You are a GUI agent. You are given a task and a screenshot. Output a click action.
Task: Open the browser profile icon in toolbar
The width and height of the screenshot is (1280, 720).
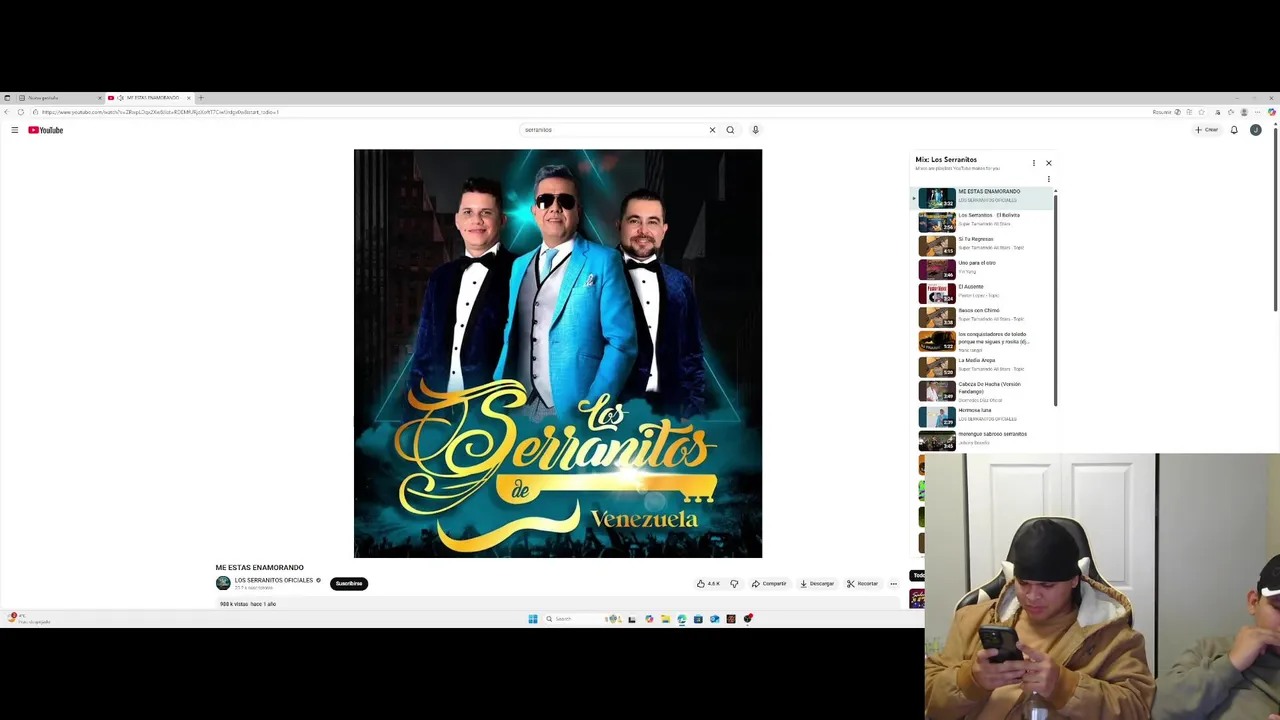pyautogui.click(x=1244, y=112)
